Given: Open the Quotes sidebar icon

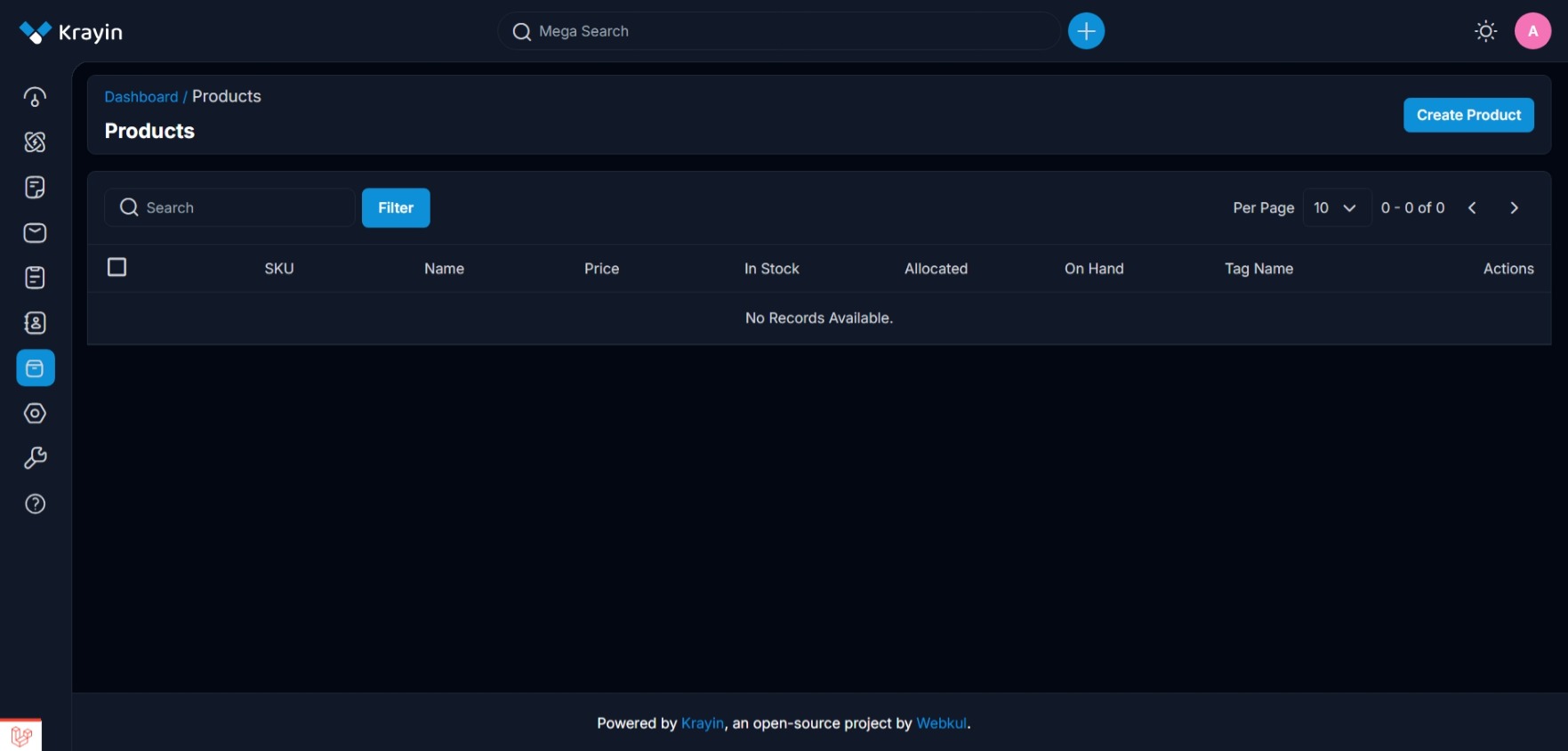Looking at the screenshot, I should point(35,188).
